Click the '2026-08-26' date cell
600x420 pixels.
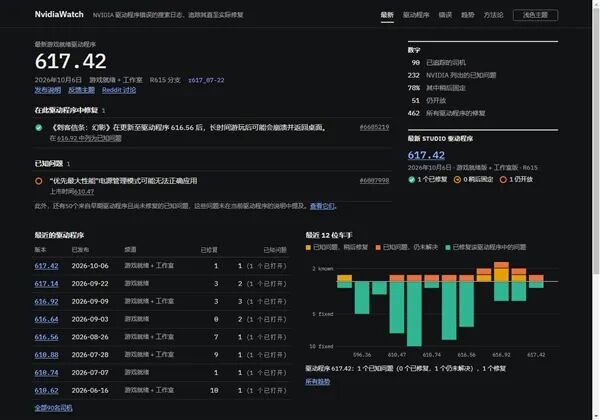(x=90, y=337)
